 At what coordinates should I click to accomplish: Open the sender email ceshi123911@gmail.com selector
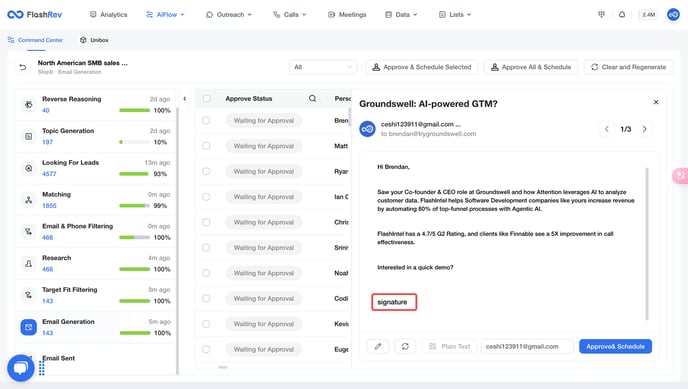(527, 346)
